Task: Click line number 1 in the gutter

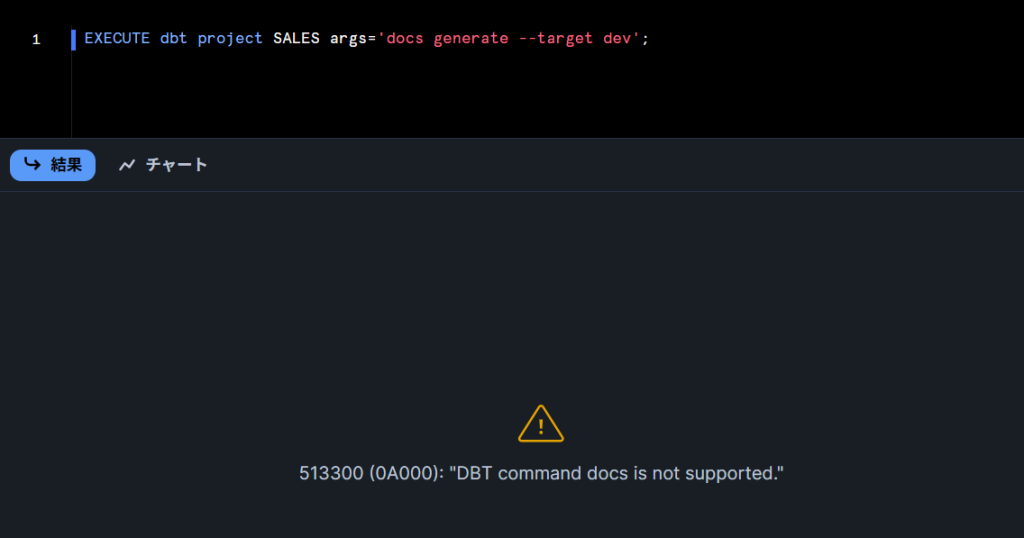Action: click(x=36, y=39)
